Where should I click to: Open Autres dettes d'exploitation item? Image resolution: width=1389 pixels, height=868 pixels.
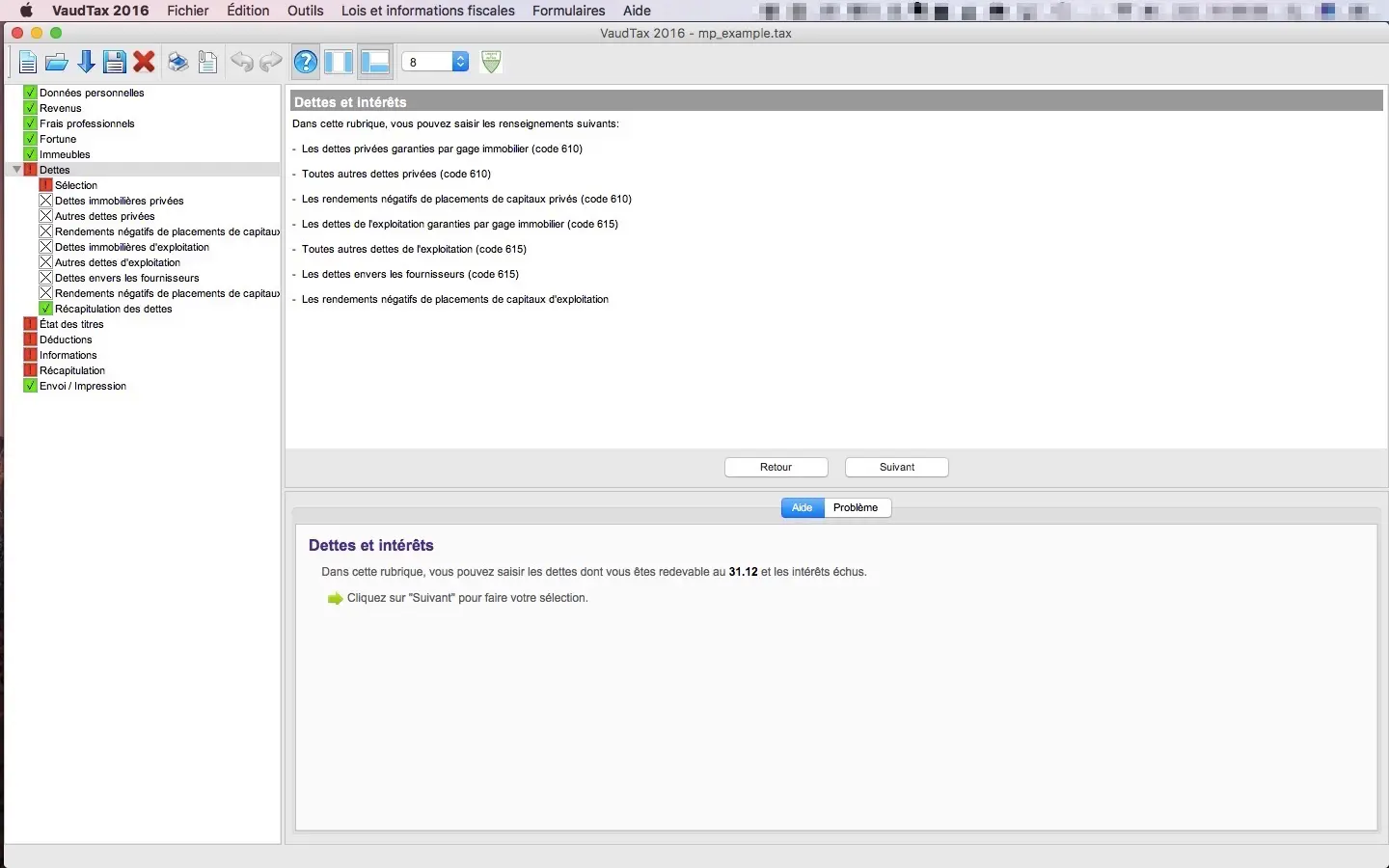[118, 262]
